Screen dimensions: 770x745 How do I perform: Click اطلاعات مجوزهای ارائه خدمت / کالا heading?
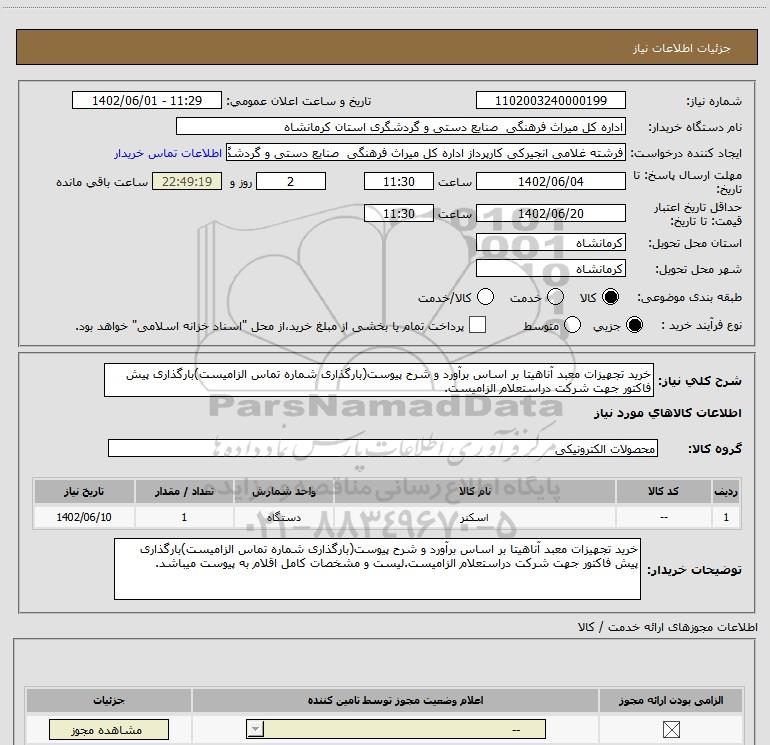(x=668, y=627)
